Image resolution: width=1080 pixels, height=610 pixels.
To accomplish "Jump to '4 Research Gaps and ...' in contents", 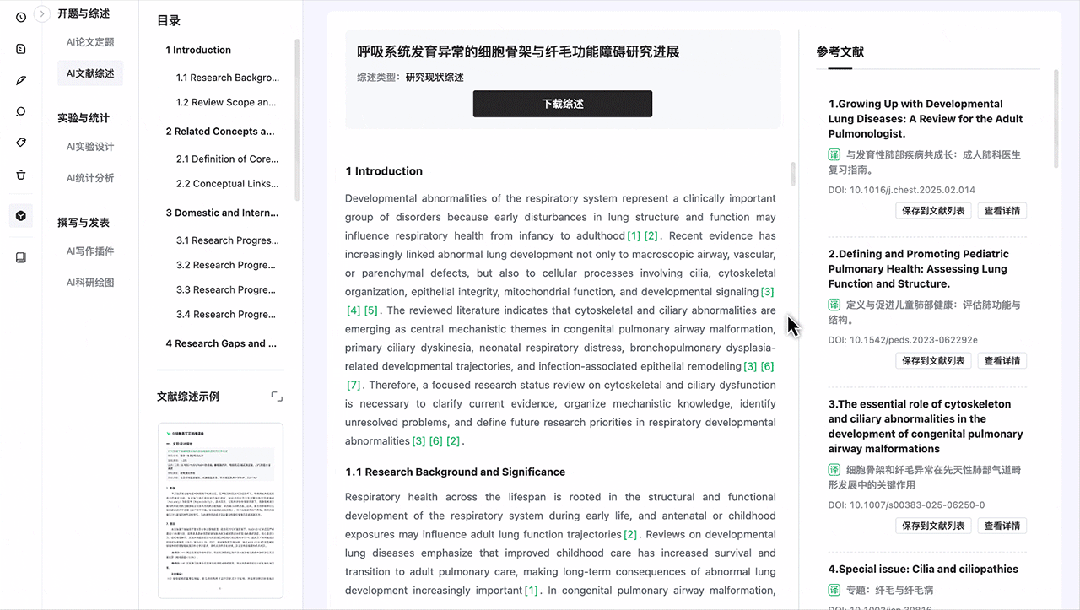I will click(221, 344).
